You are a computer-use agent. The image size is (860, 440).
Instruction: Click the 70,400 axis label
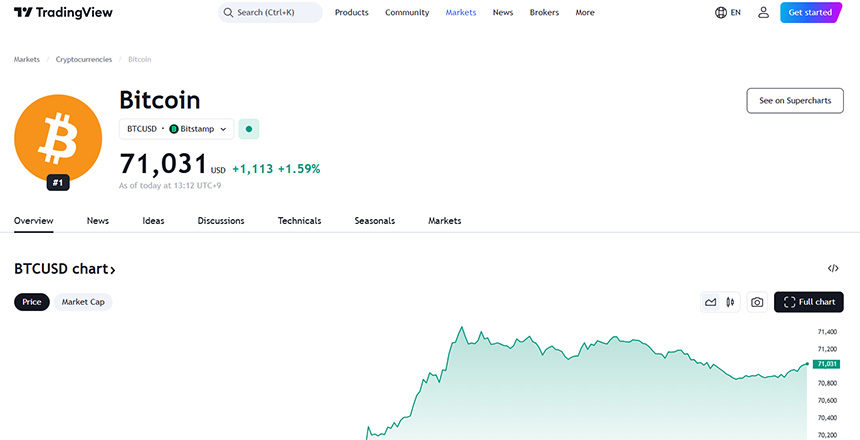pos(827,418)
